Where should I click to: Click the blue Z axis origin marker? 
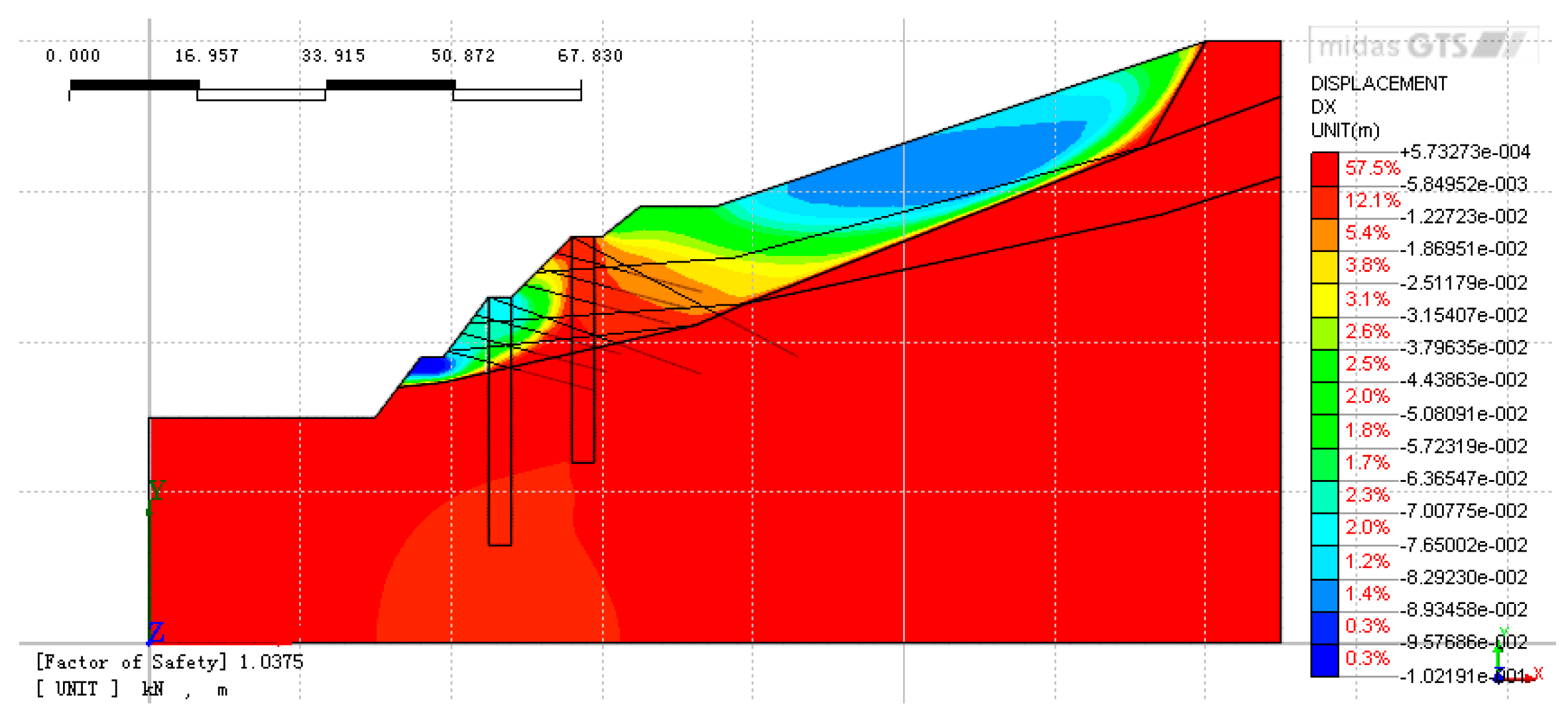[x=155, y=632]
